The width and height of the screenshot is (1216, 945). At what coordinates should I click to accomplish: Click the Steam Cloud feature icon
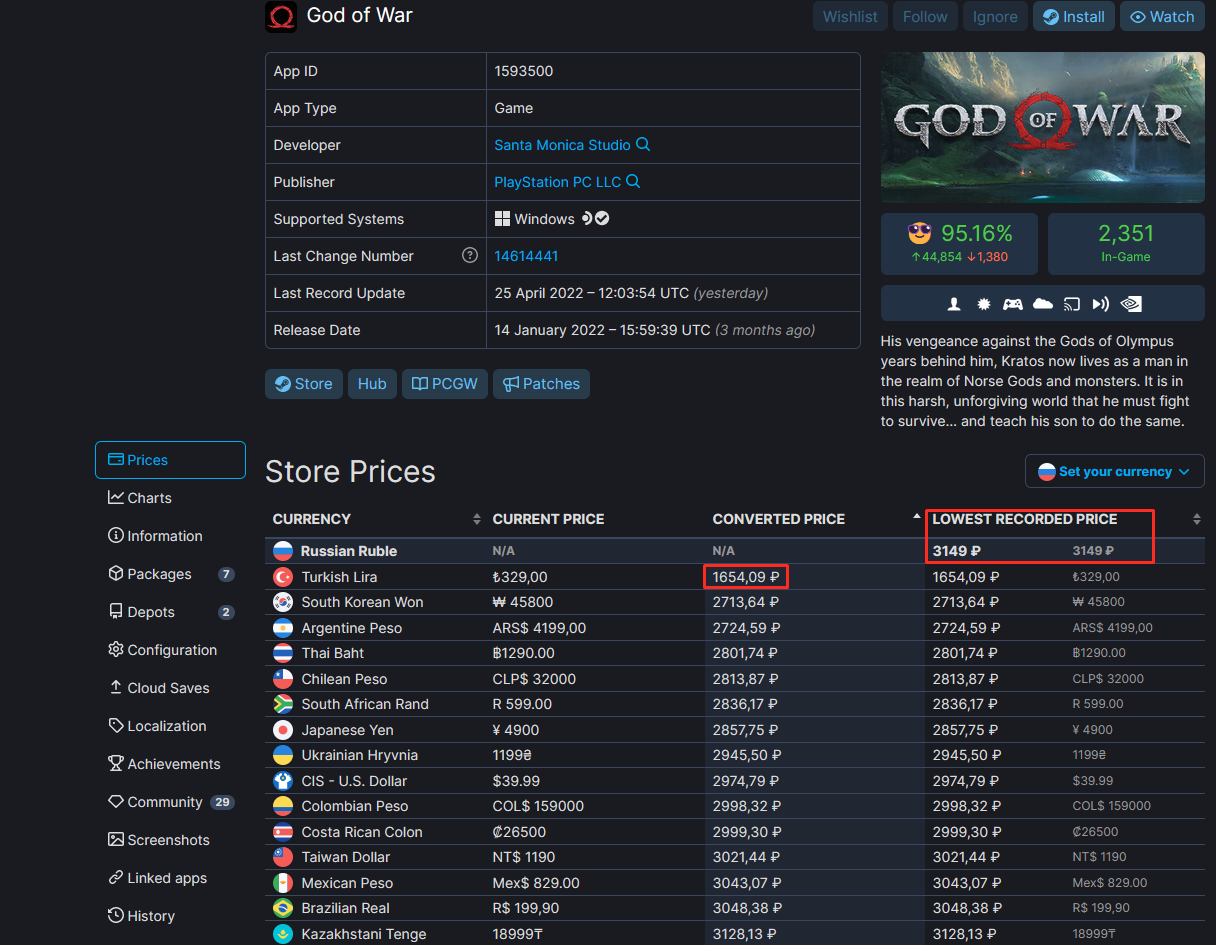pyautogui.click(x=1043, y=304)
